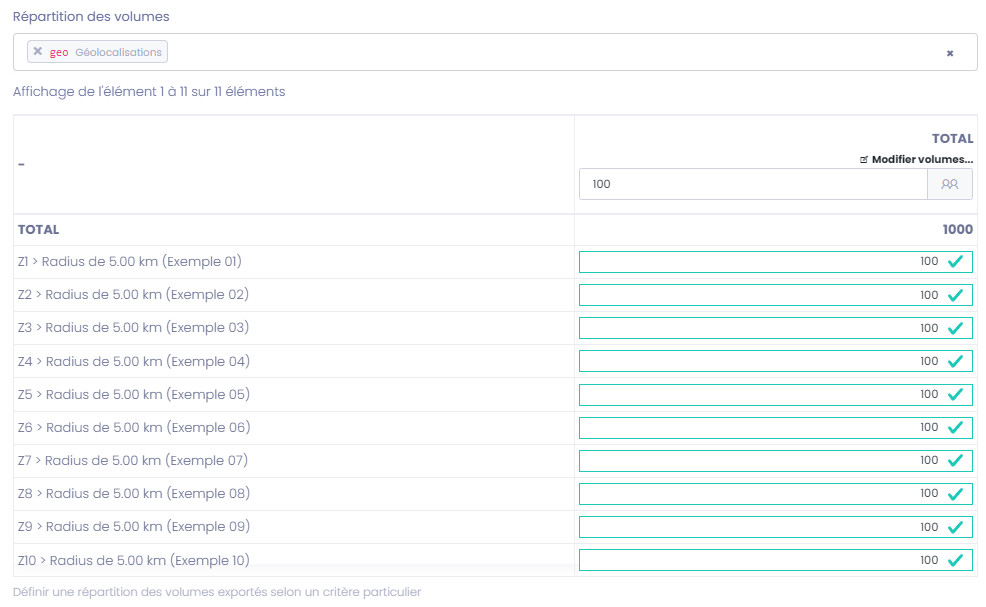Click the Z10 Radius de 5.00 km row label
This screenshot has height=607, width=986.
pyautogui.click(x=133, y=560)
